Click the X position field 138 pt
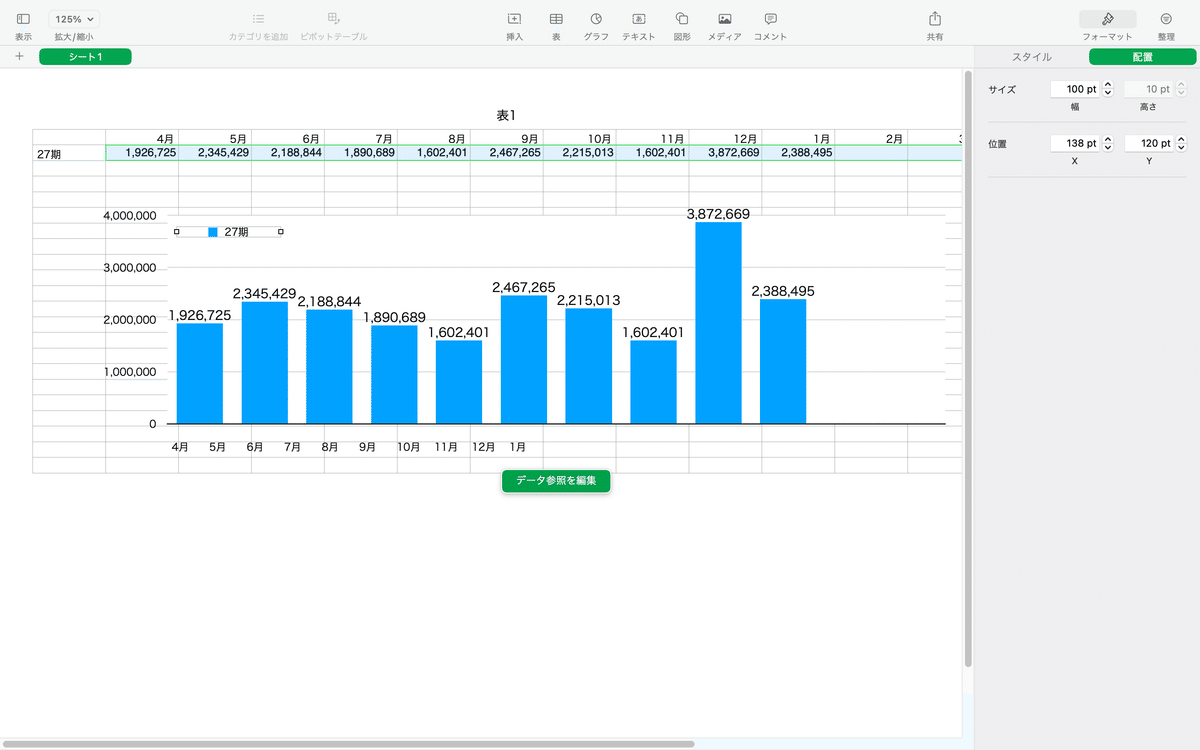 tap(1075, 143)
